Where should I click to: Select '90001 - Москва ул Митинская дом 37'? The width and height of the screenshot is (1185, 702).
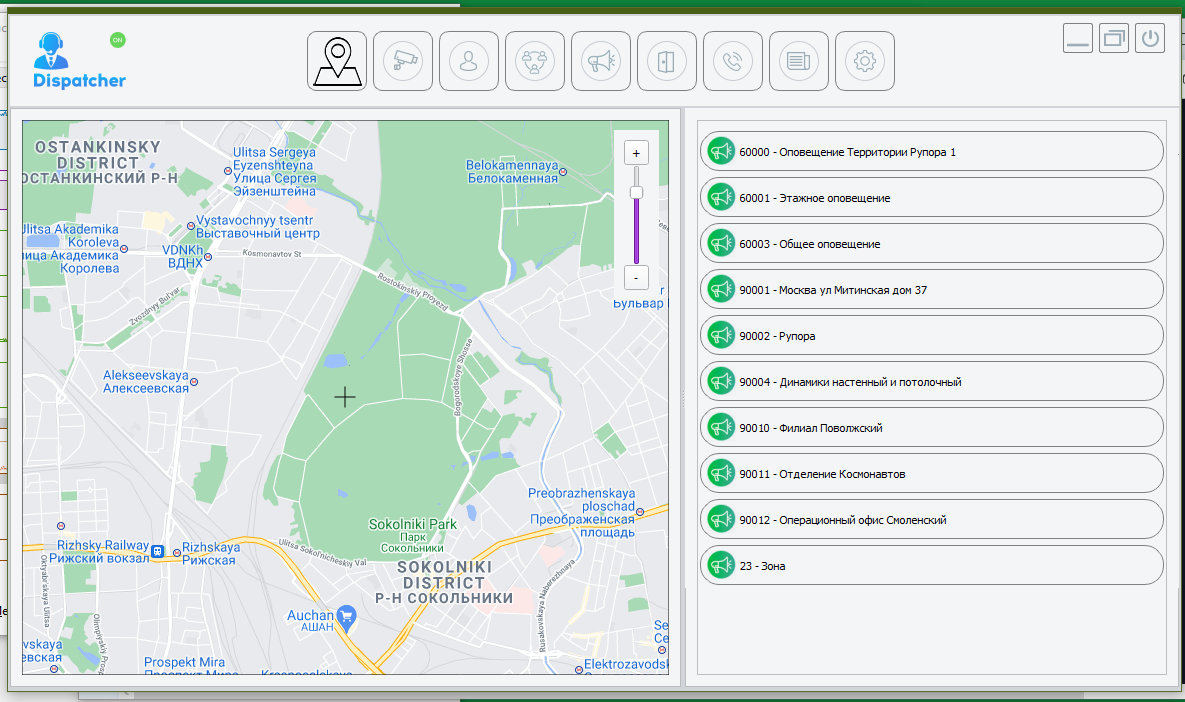pyautogui.click(x=931, y=289)
